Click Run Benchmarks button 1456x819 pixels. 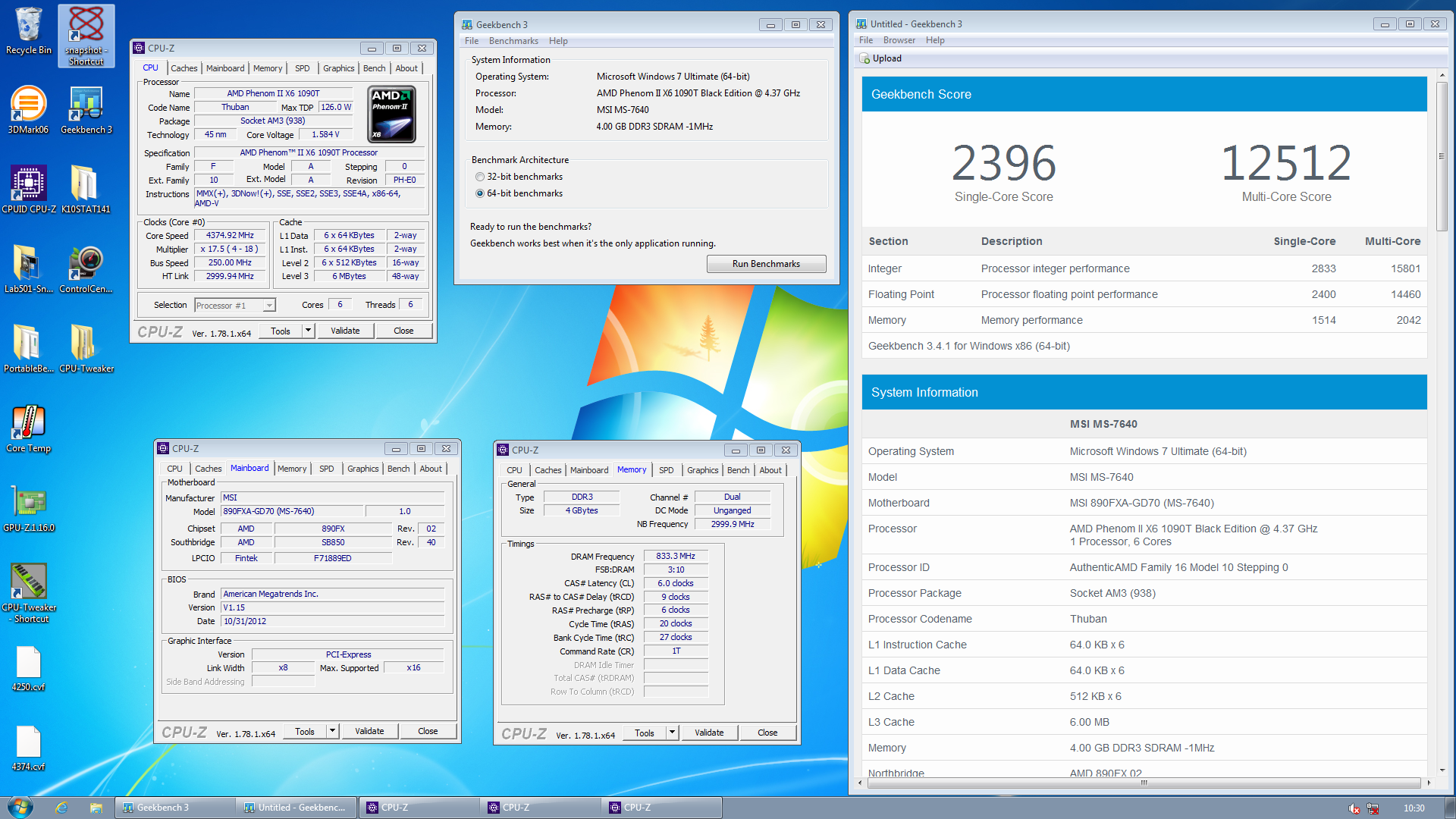766,264
